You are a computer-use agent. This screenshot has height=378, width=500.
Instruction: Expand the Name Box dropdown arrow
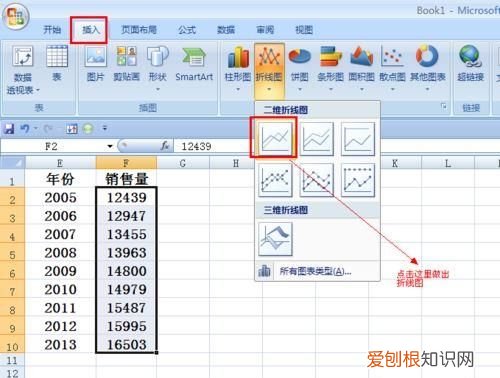[x=110, y=146]
